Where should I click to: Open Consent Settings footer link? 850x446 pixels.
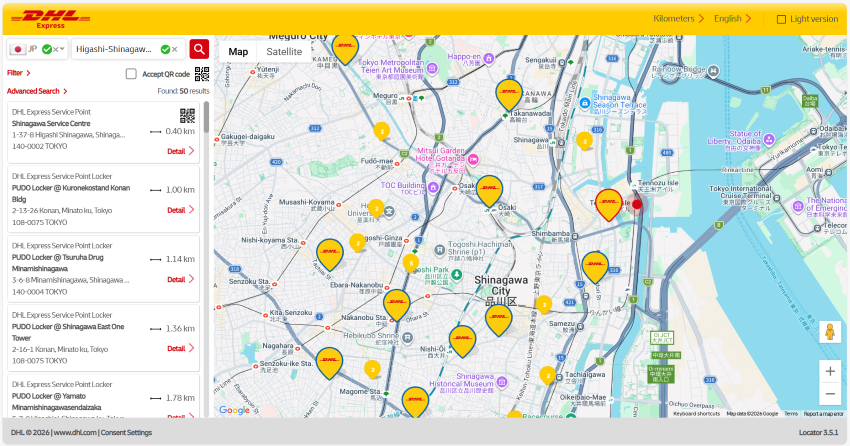pos(126,432)
